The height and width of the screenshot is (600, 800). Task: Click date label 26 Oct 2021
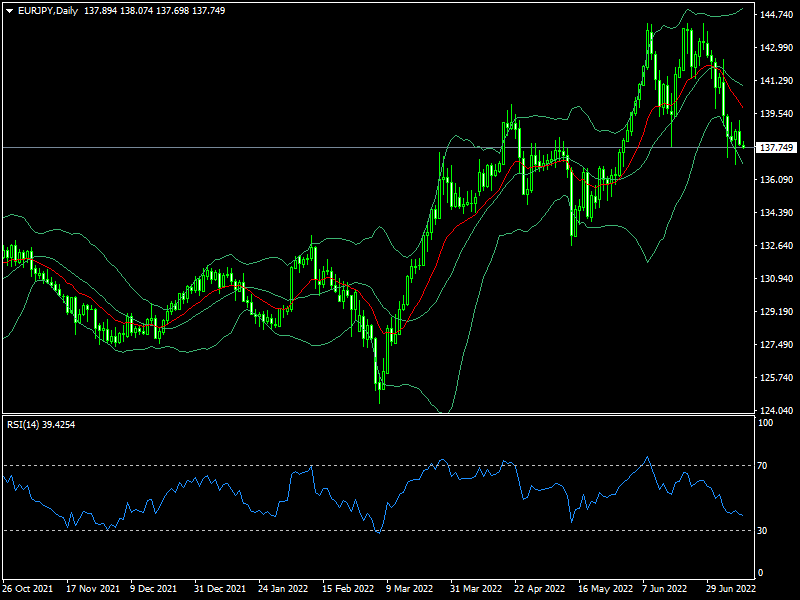pyautogui.click(x=28, y=588)
